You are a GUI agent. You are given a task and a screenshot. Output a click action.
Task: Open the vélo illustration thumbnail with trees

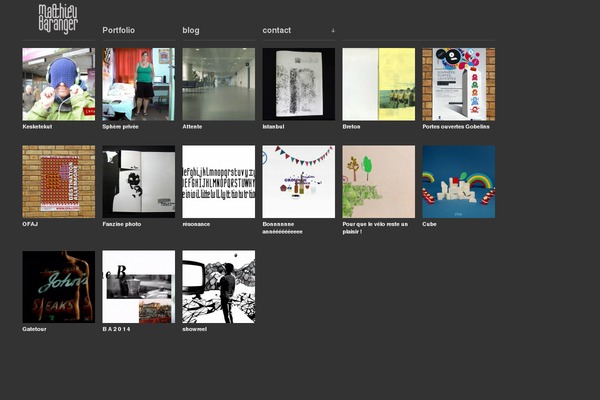click(x=378, y=181)
